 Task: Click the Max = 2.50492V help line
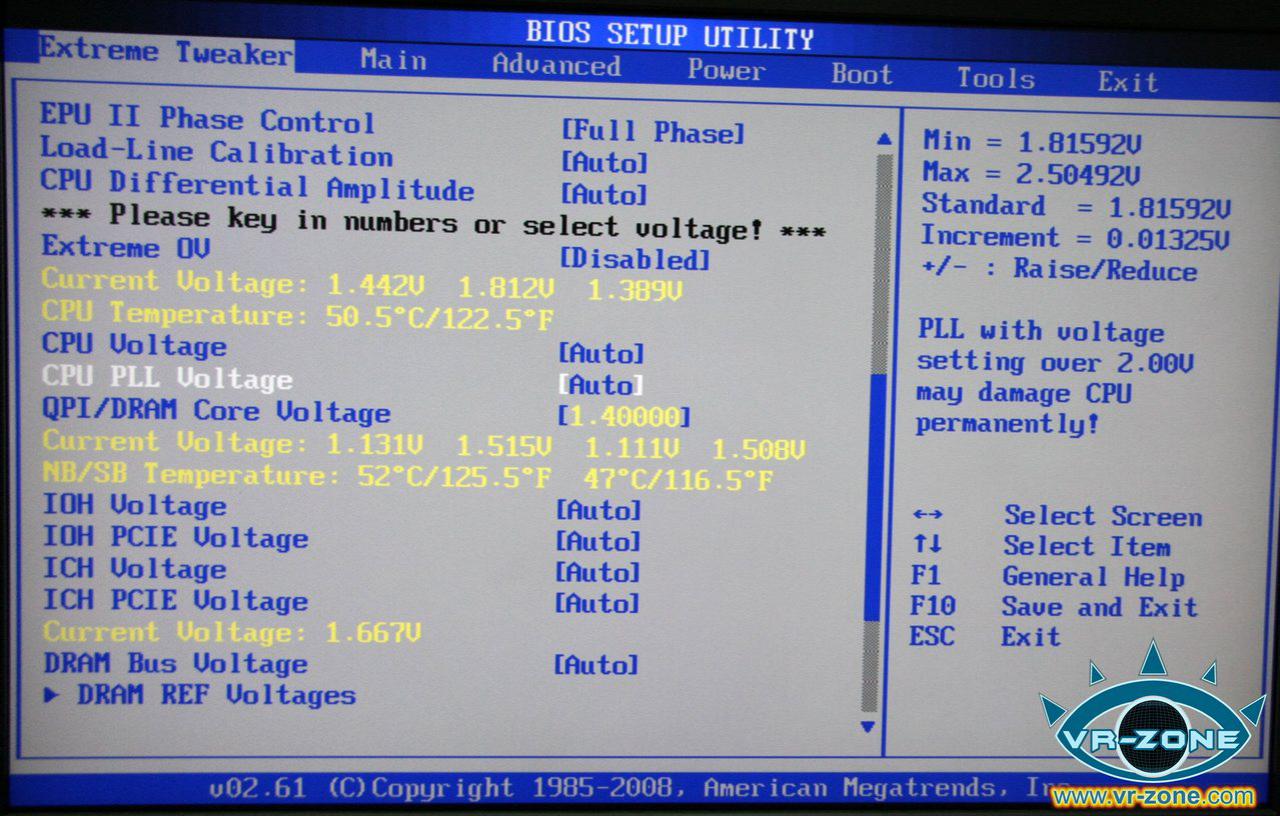pos(1031,173)
